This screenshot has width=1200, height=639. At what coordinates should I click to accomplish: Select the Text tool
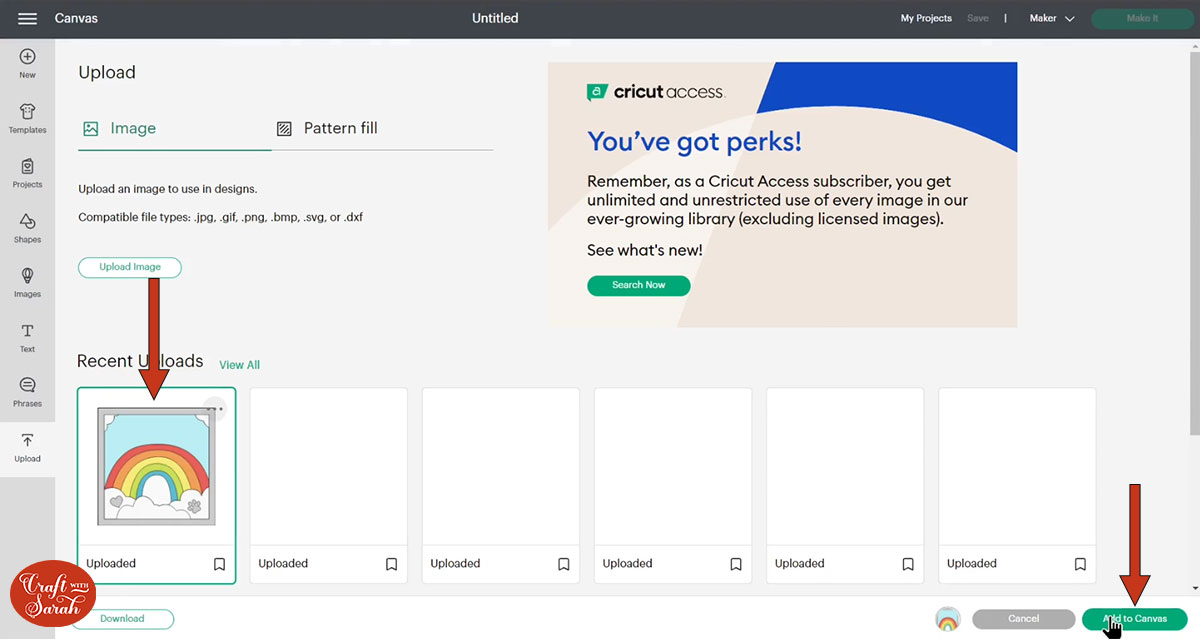pyautogui.click(x=27, y=337)
